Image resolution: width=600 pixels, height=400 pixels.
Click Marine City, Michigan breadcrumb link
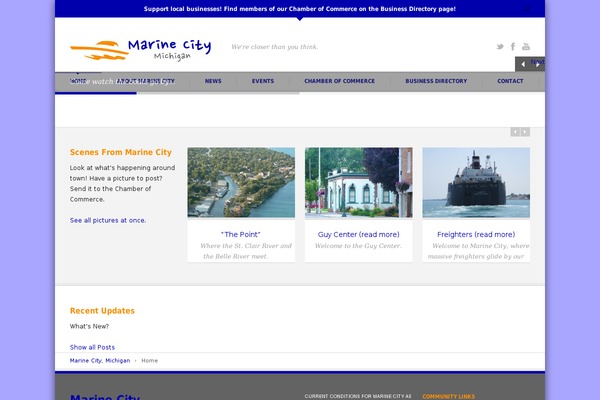100,361
